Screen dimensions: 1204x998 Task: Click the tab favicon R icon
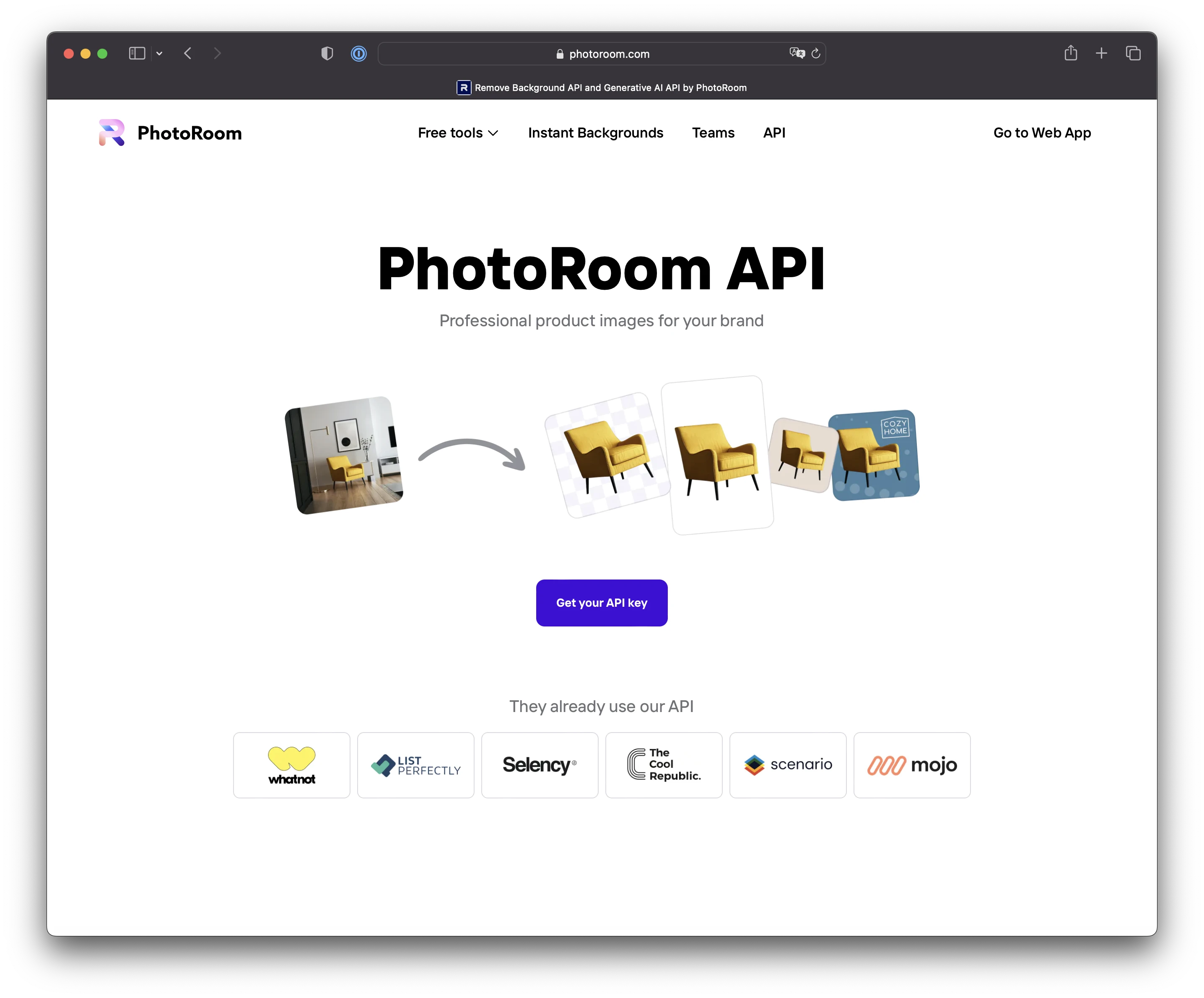click(x=464, y=87)
